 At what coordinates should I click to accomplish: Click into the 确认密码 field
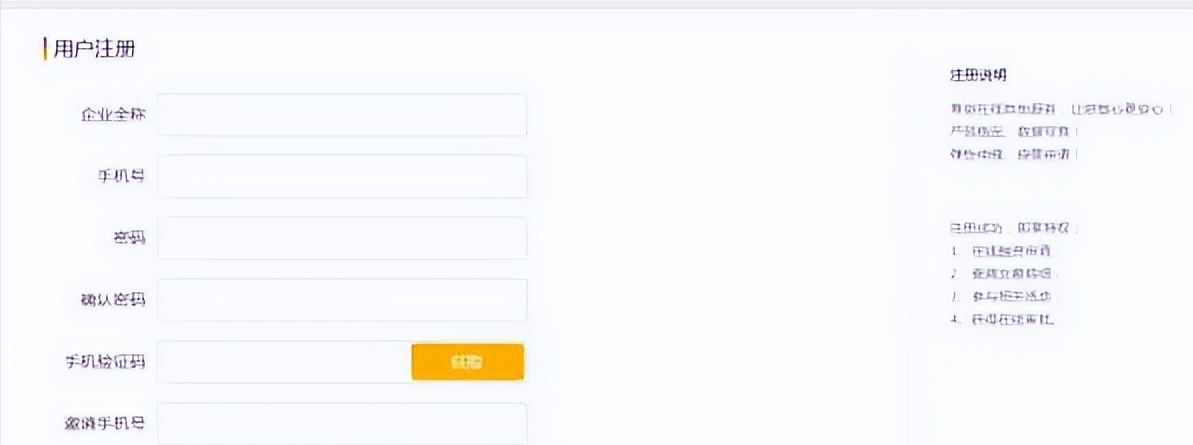(342, 300)
